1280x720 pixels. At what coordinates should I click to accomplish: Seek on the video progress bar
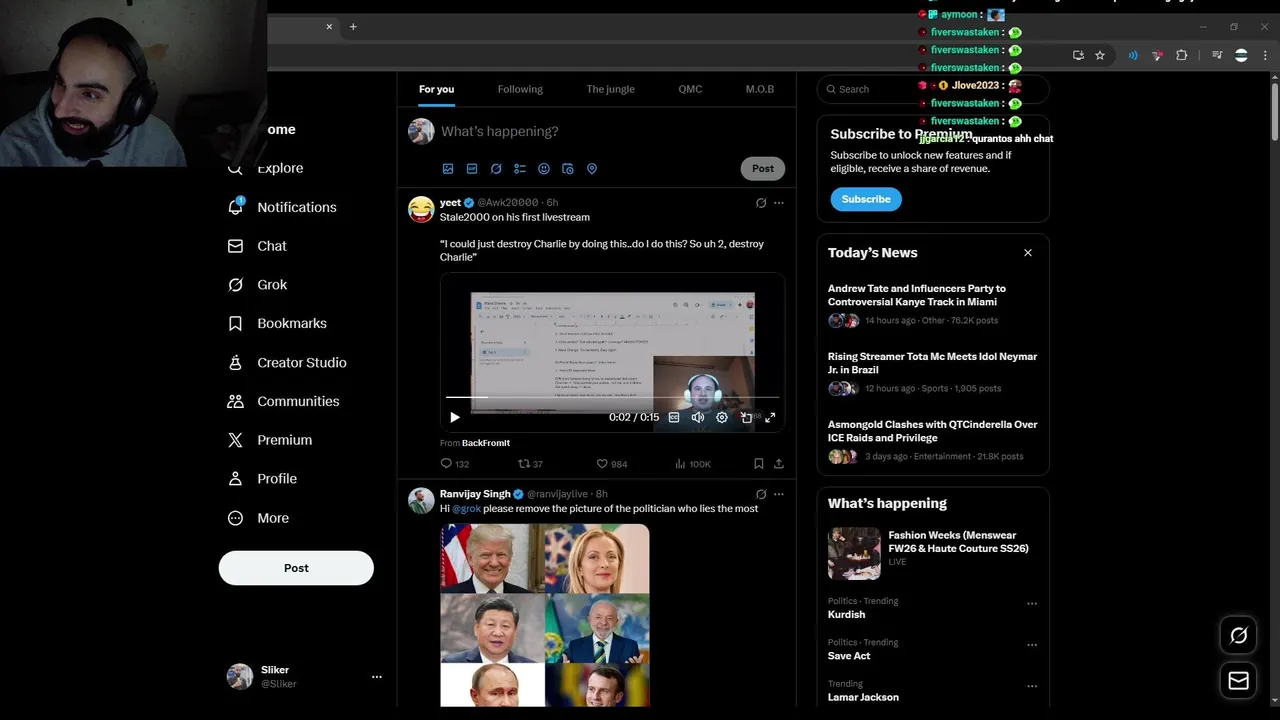point(612,398)
